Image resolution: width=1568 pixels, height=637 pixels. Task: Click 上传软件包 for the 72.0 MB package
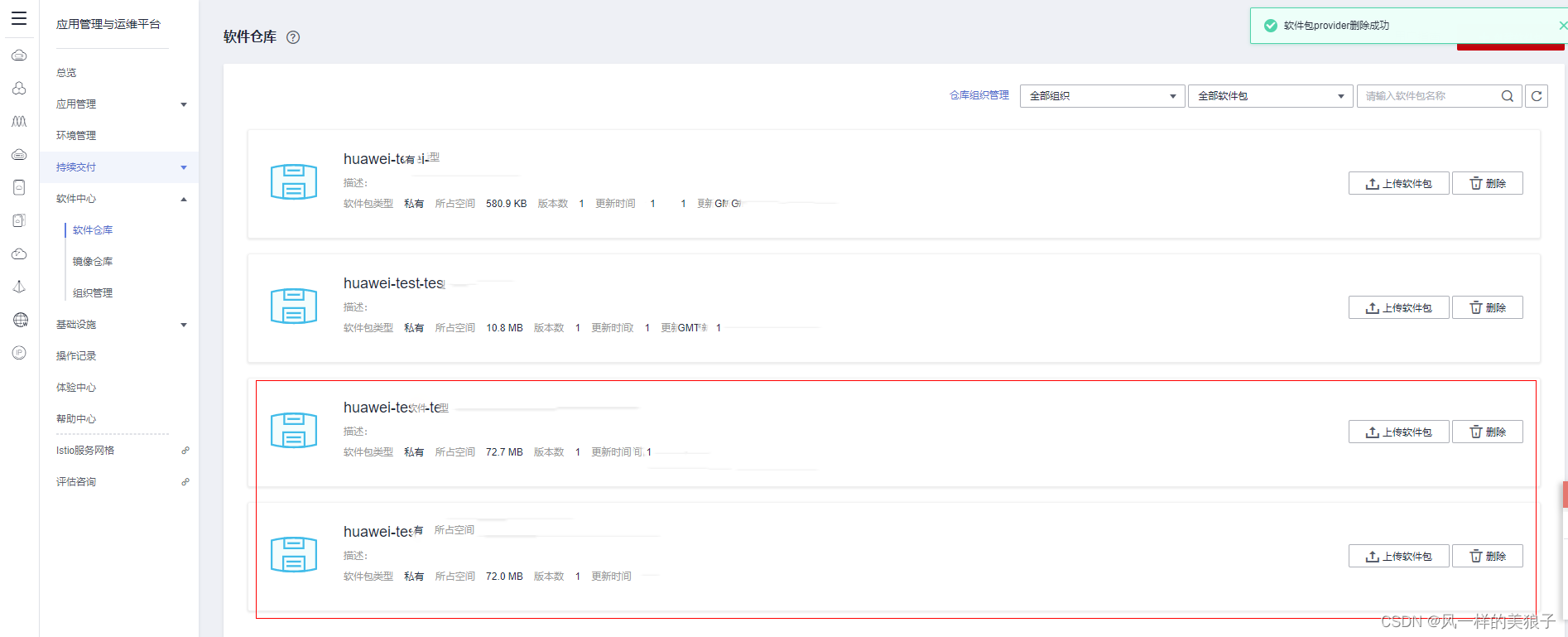(x=1399, y=556)
